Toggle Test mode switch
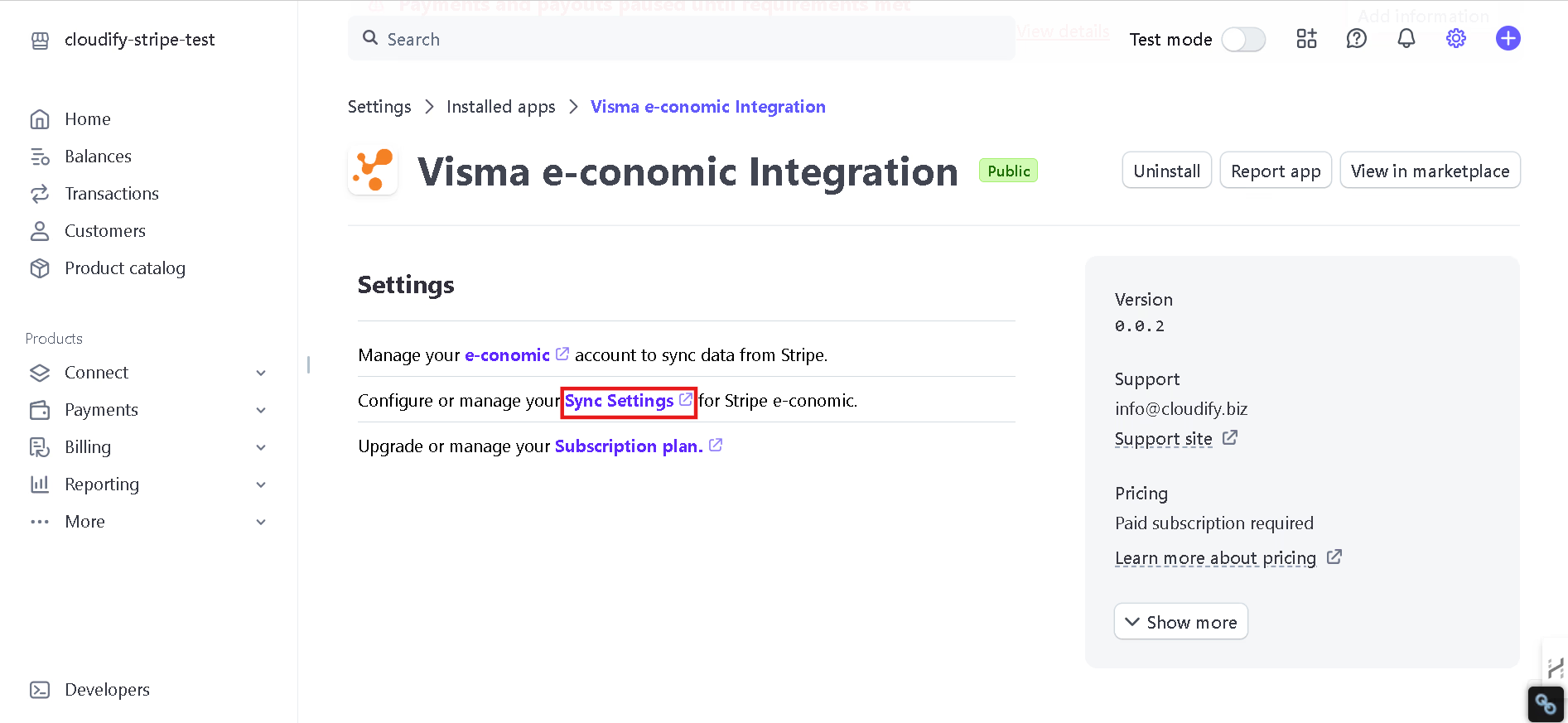Screen dimensions: 1568x723 pyautogui.click(x=1243, y=40)
